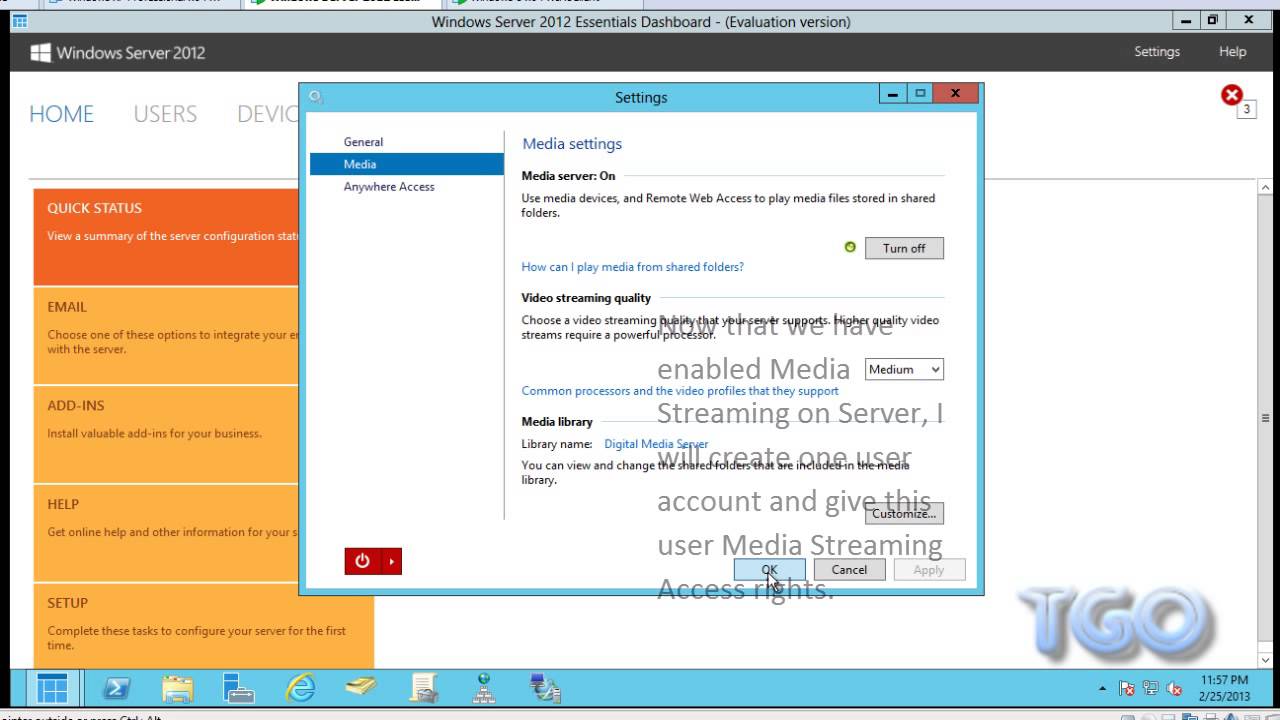Open the HOME tab of Dashboard

[61, 114]
